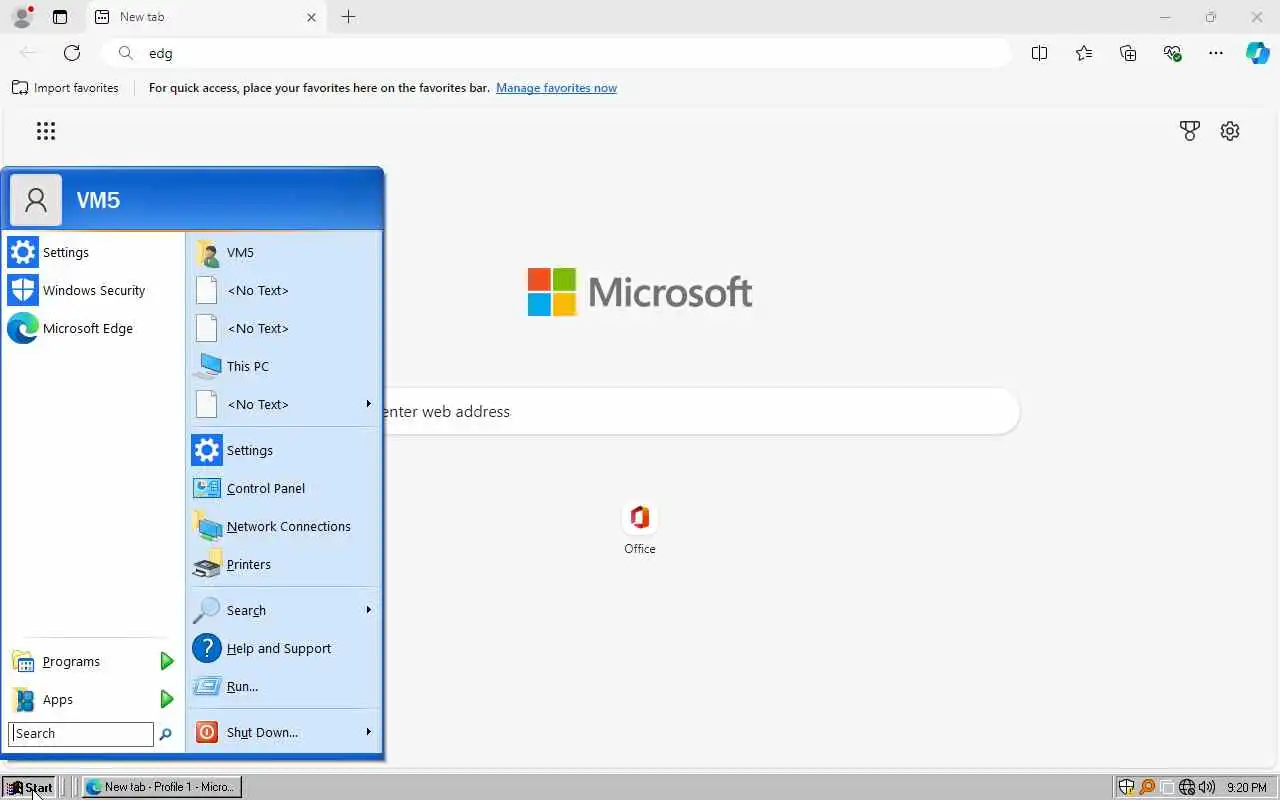Close the New tab tab
This screenshot has height=800, width=1280.
(311, 17)
